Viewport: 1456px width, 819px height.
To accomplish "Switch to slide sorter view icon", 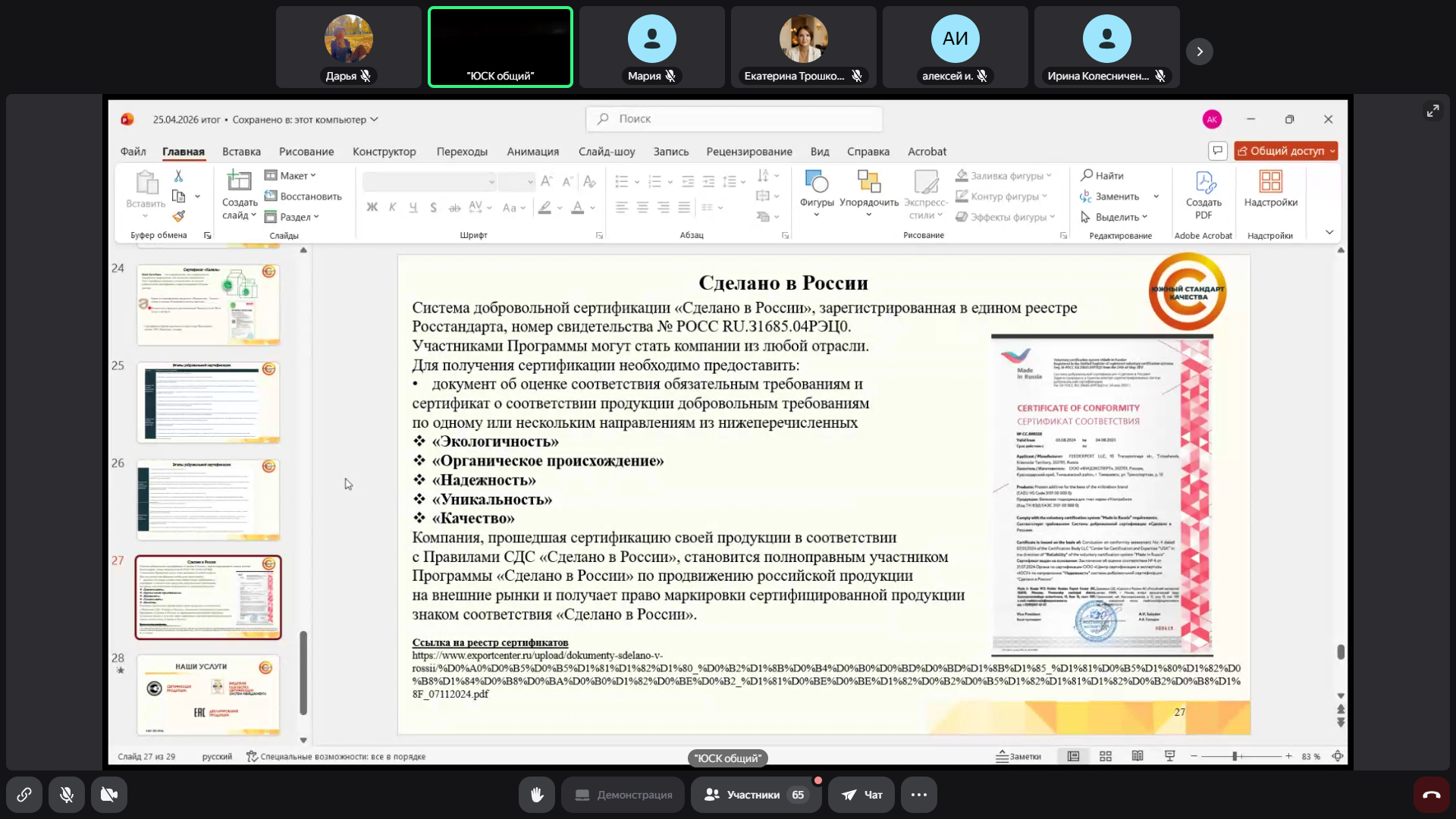I will tap(1106, 756).
